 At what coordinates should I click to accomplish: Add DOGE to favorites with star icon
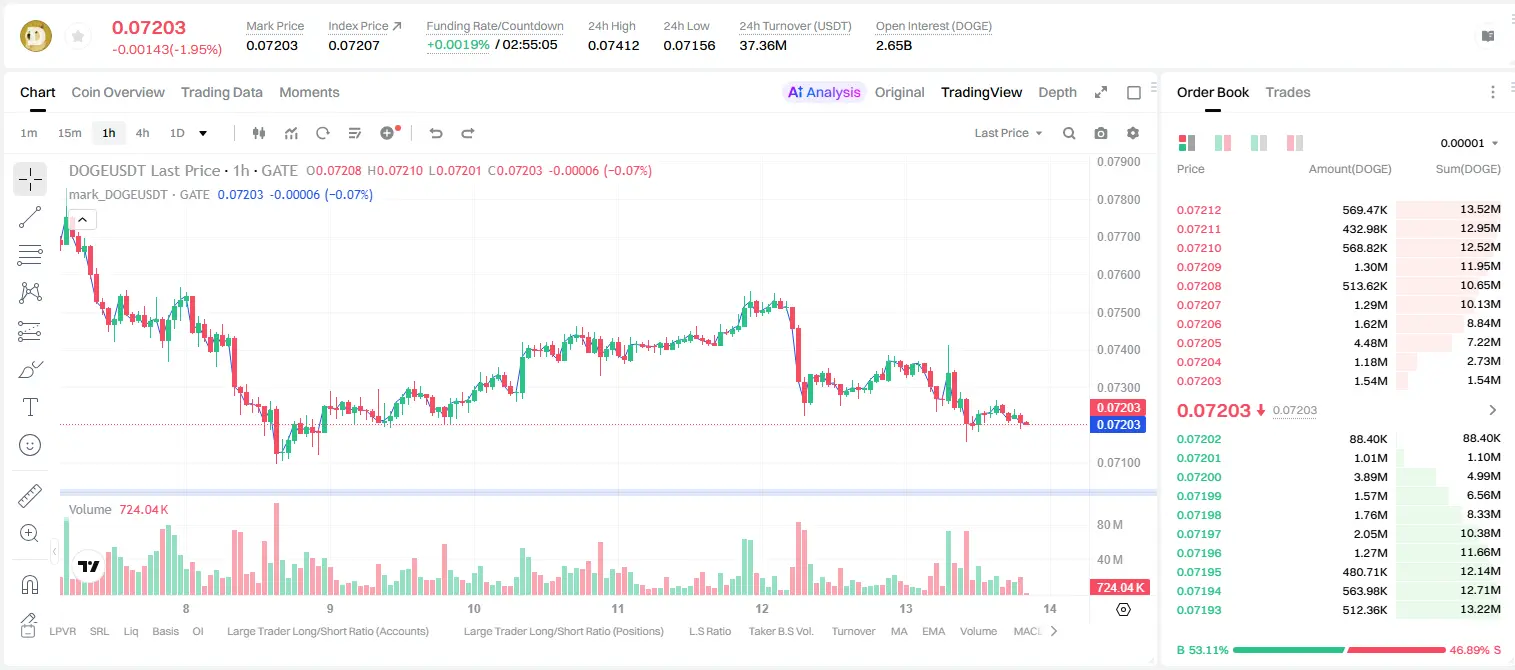[x=78, y=37]
